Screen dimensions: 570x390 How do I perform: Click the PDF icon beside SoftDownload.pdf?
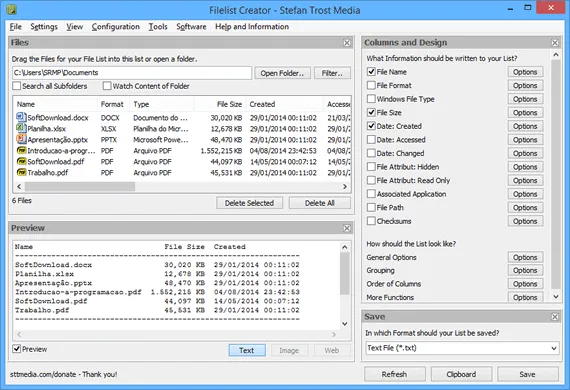click(21, 161)
